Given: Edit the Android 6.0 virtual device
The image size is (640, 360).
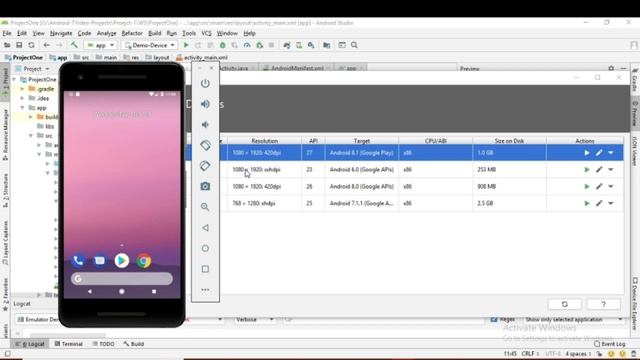Looking at the screenshot, I should click(599, 169).
